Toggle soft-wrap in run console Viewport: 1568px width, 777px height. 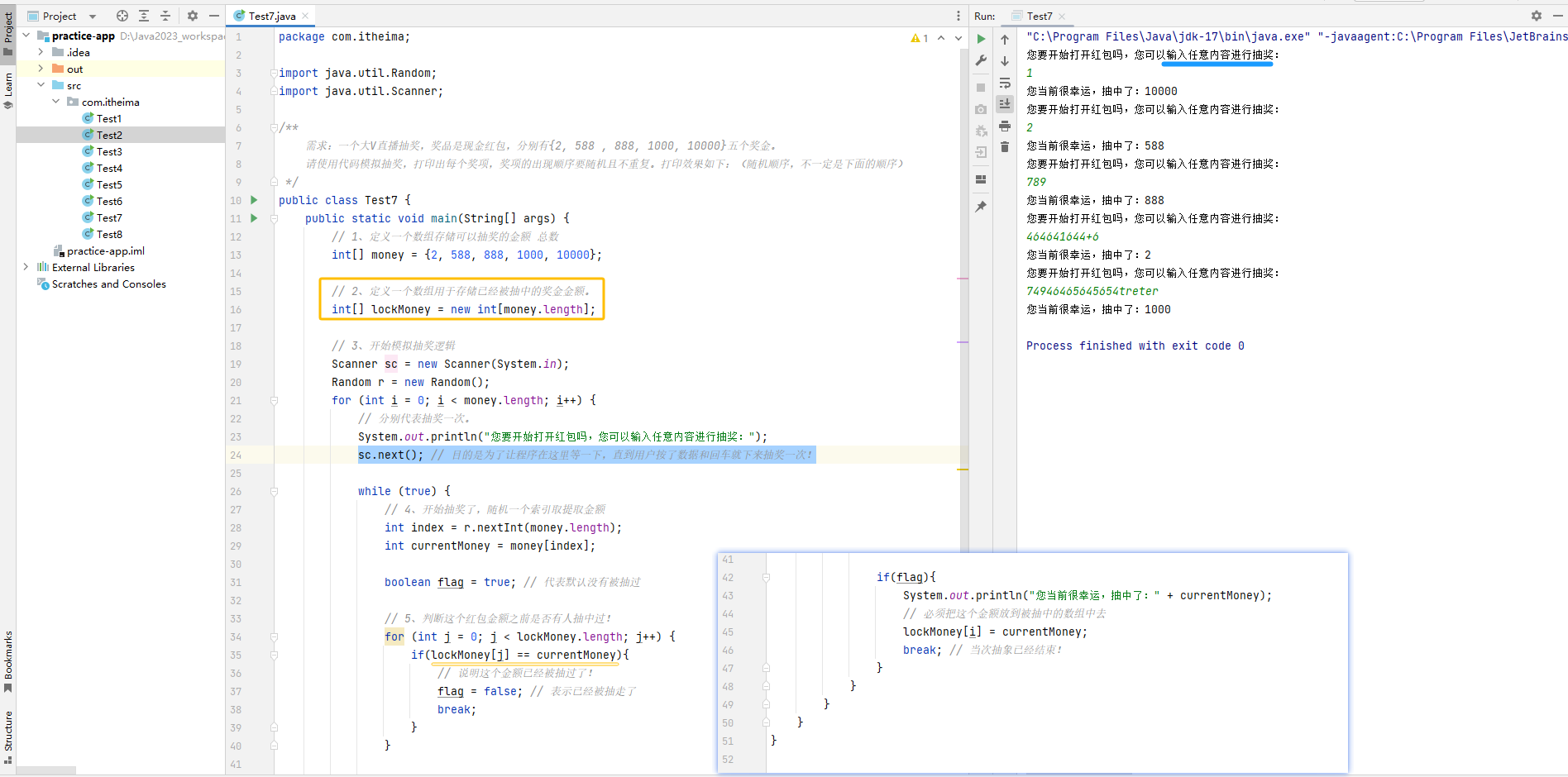(1005, 83)
